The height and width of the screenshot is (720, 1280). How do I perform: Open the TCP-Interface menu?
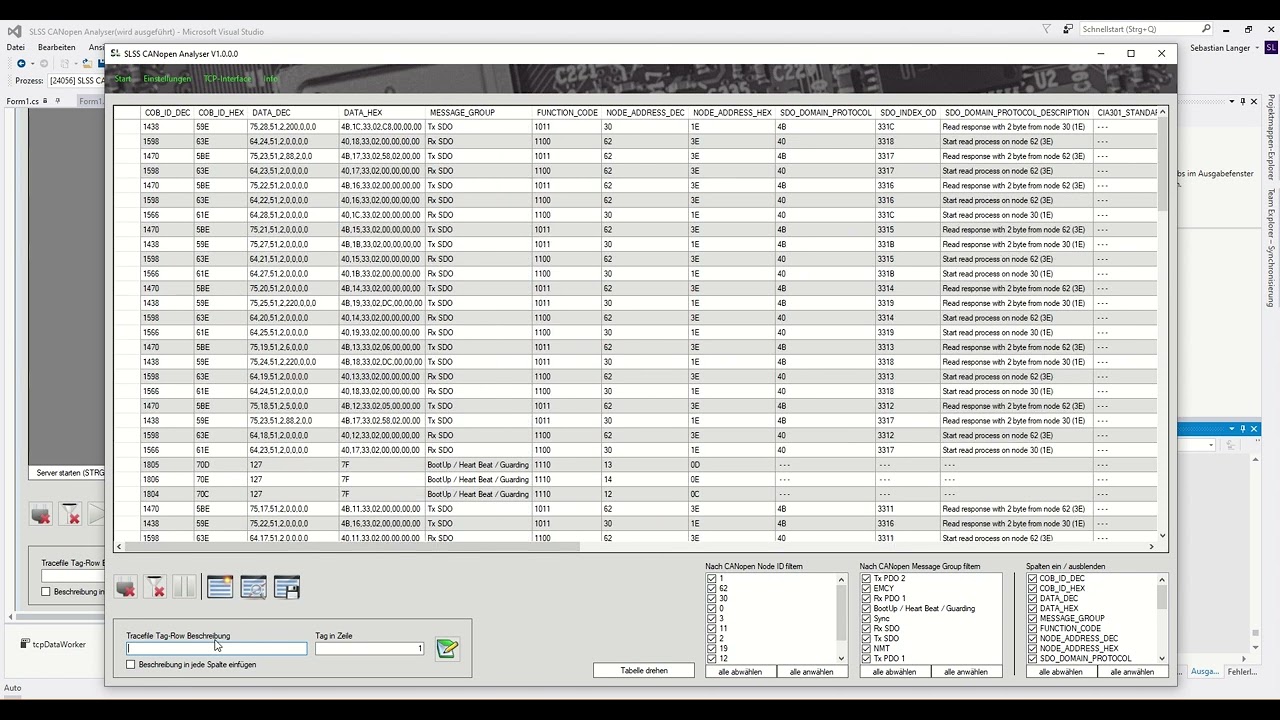coord(227,79)
